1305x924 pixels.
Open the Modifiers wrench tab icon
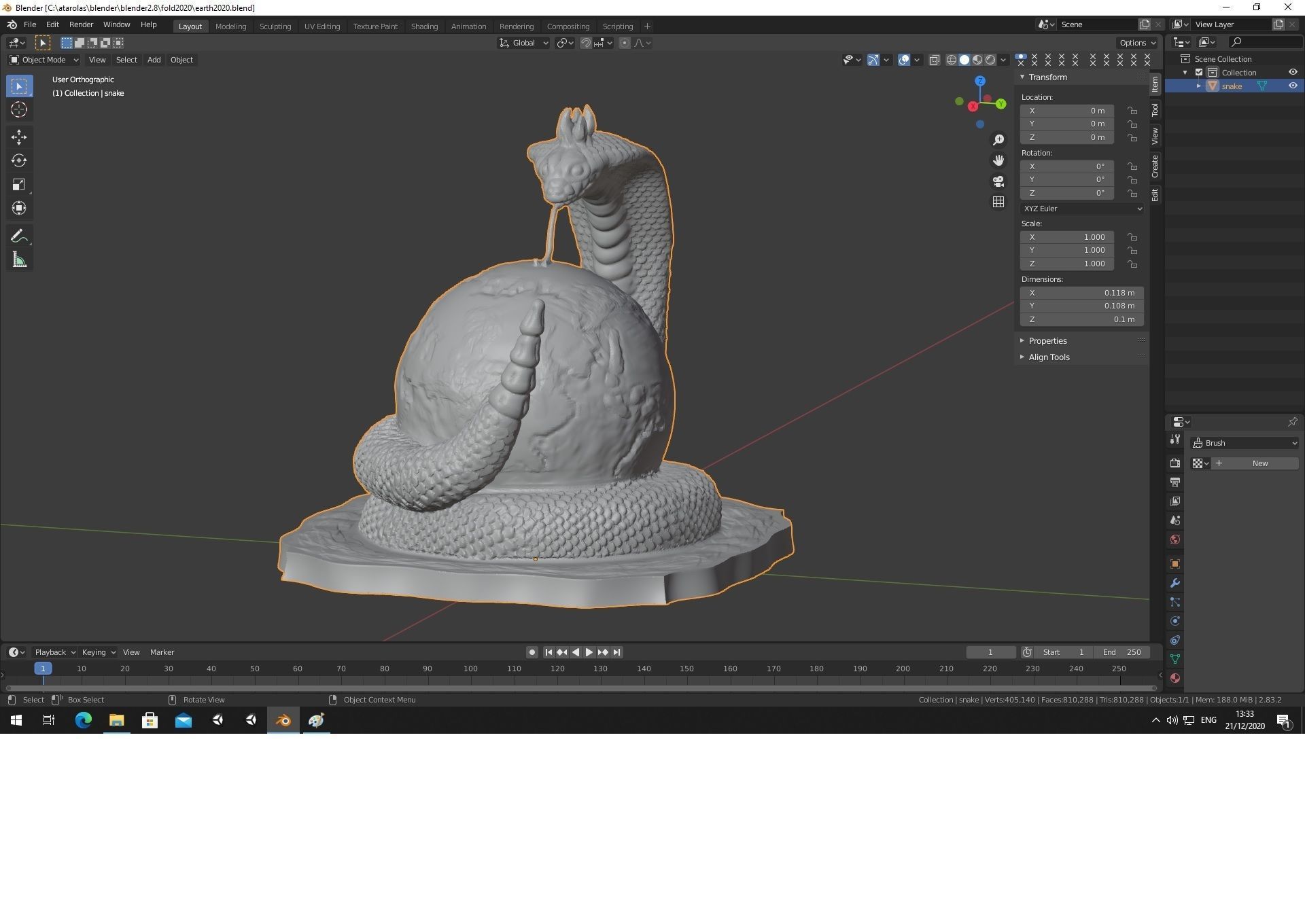click(x=1175, y=583)
